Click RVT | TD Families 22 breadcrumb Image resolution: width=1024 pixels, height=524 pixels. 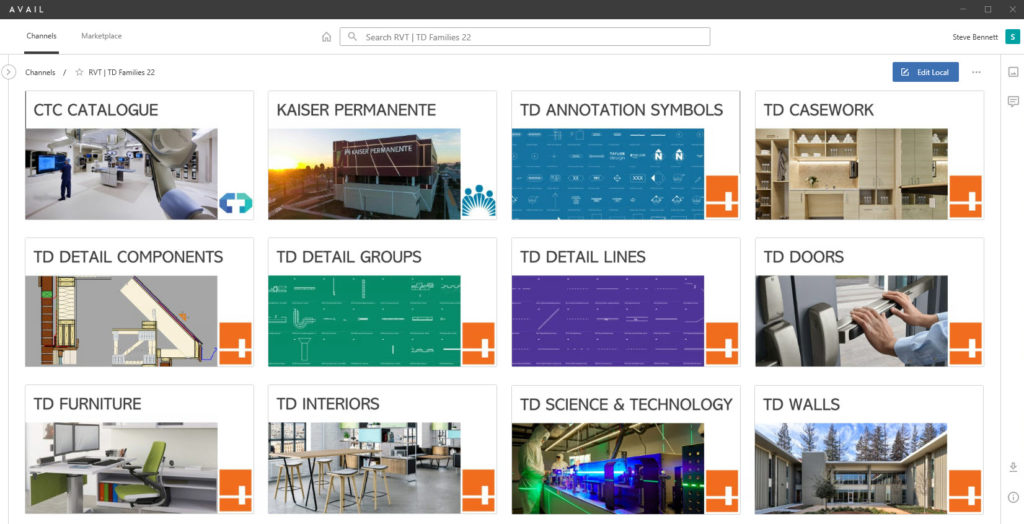[x=121, y=73]
